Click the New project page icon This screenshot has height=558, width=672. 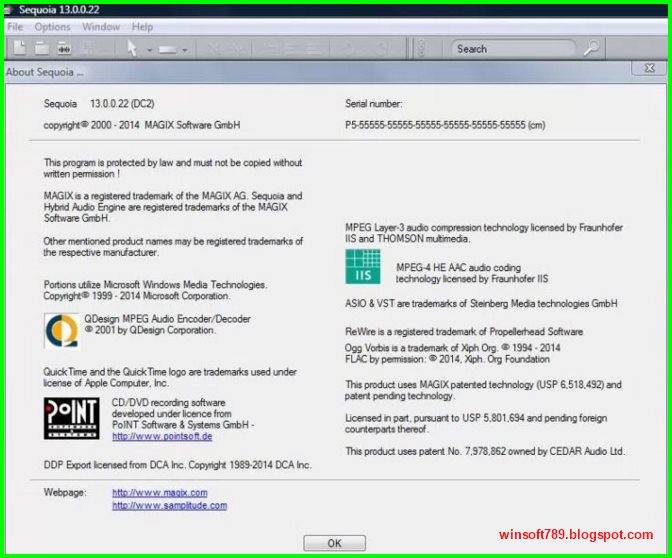20,48
